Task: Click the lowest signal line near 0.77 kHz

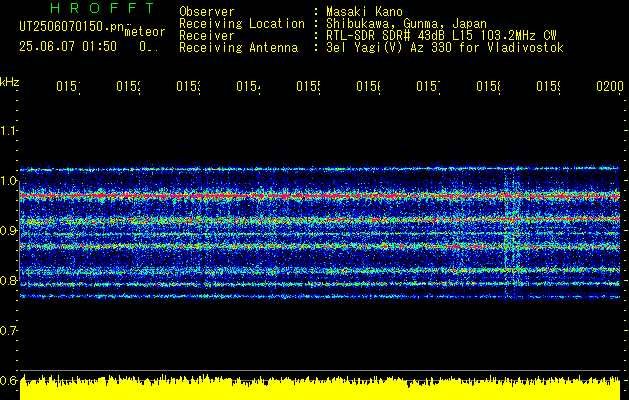Action: (x=320, y=296)
